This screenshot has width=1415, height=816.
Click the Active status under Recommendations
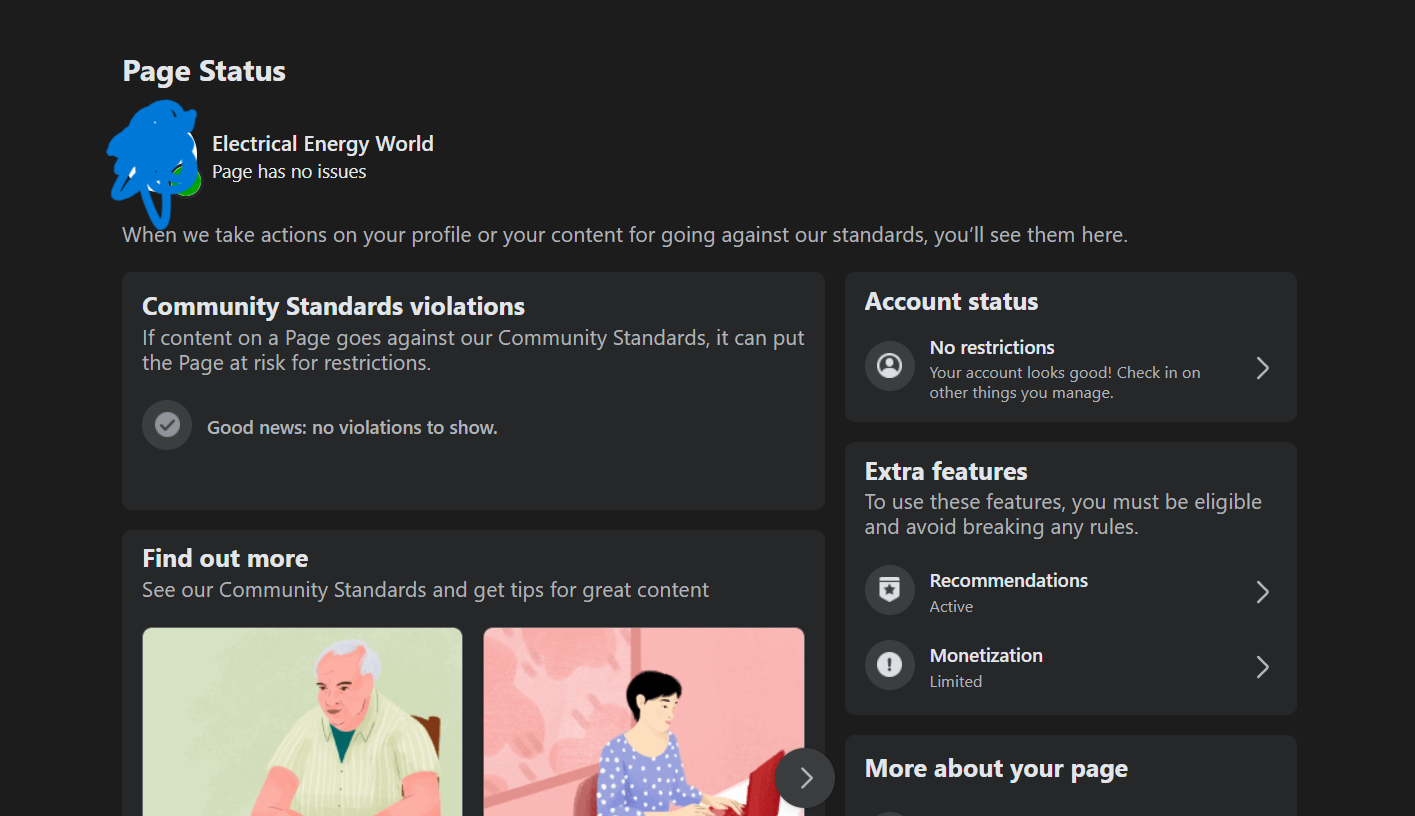click(x=951, y=607)
